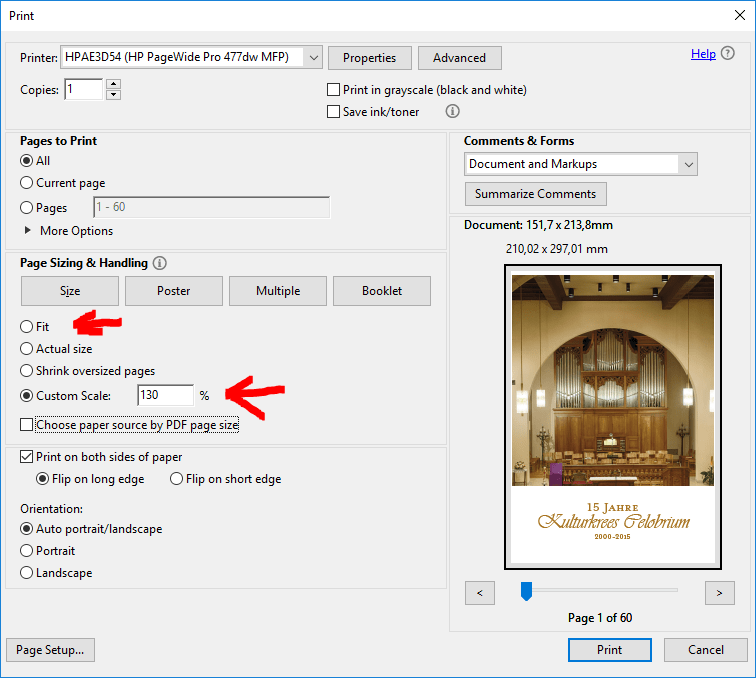Choose the Actual size option

tap(27, 349)
